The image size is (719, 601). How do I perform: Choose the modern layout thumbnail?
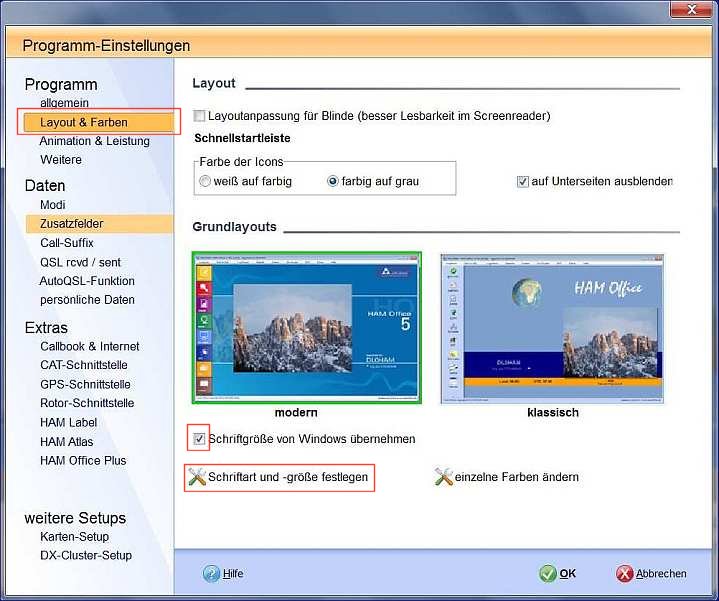[x=307, y=328]
